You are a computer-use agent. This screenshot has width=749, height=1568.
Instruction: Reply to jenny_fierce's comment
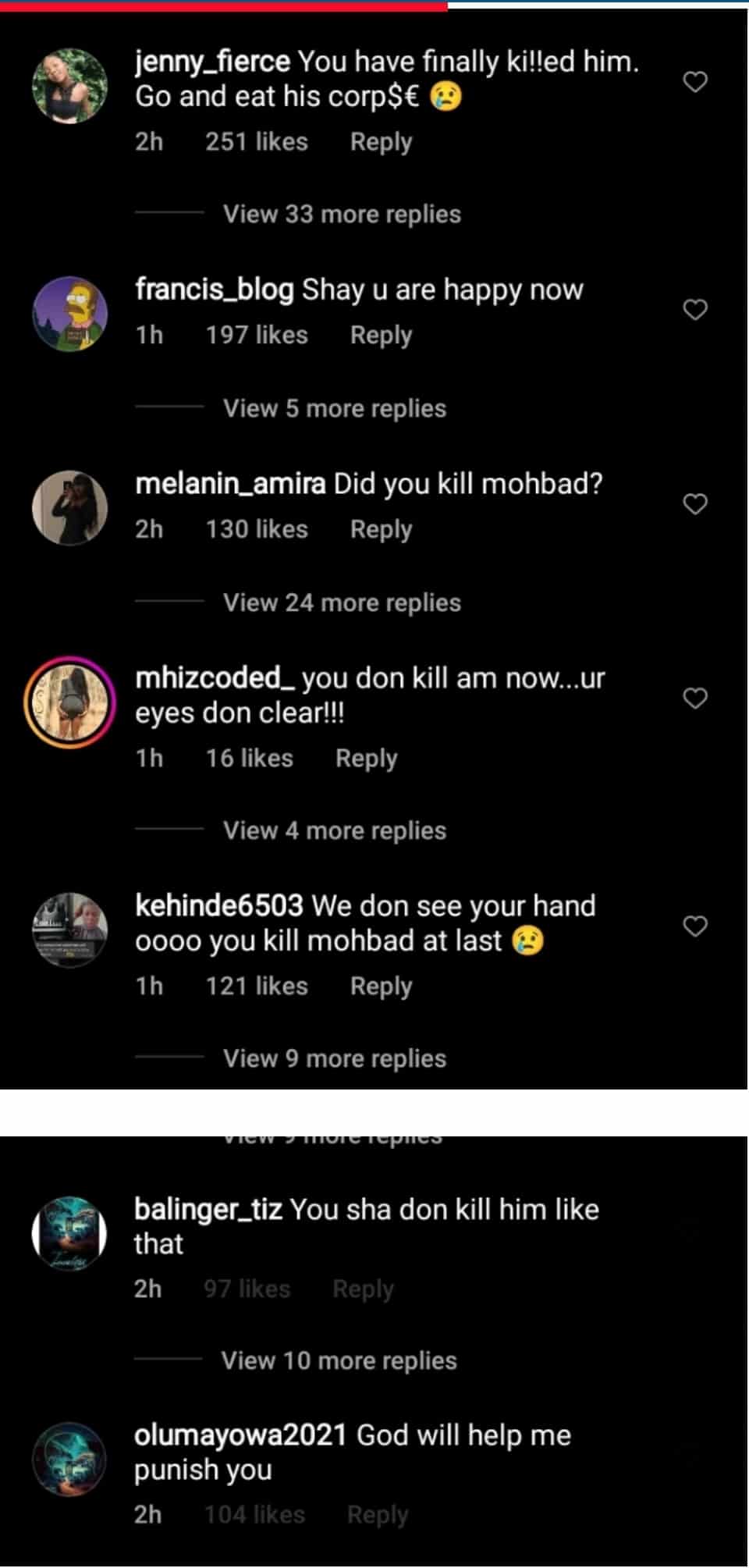click(x=381, y=142)
